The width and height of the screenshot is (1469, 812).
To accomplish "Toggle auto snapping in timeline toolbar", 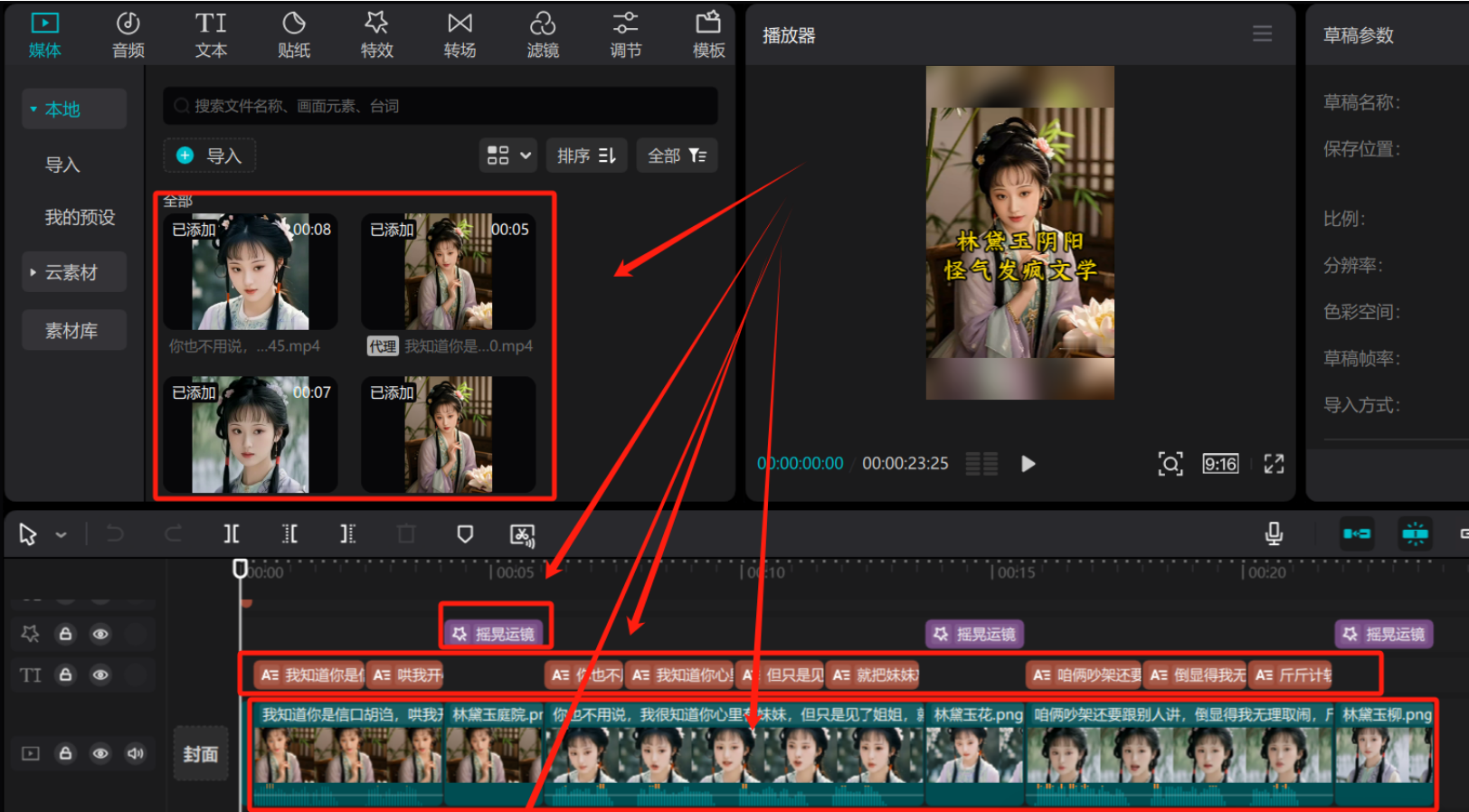I will click(1415, 533).
